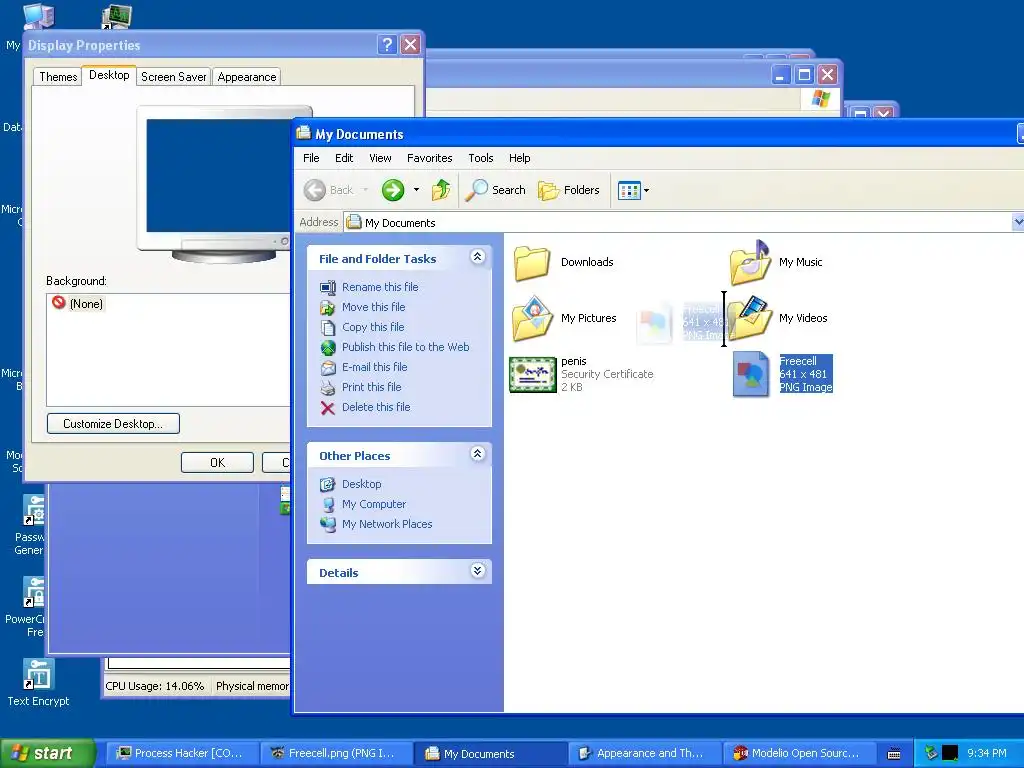This screenshot has height=768, width=1024.
Task: Open the Forward history dropdown arrow
Action: 416,190
